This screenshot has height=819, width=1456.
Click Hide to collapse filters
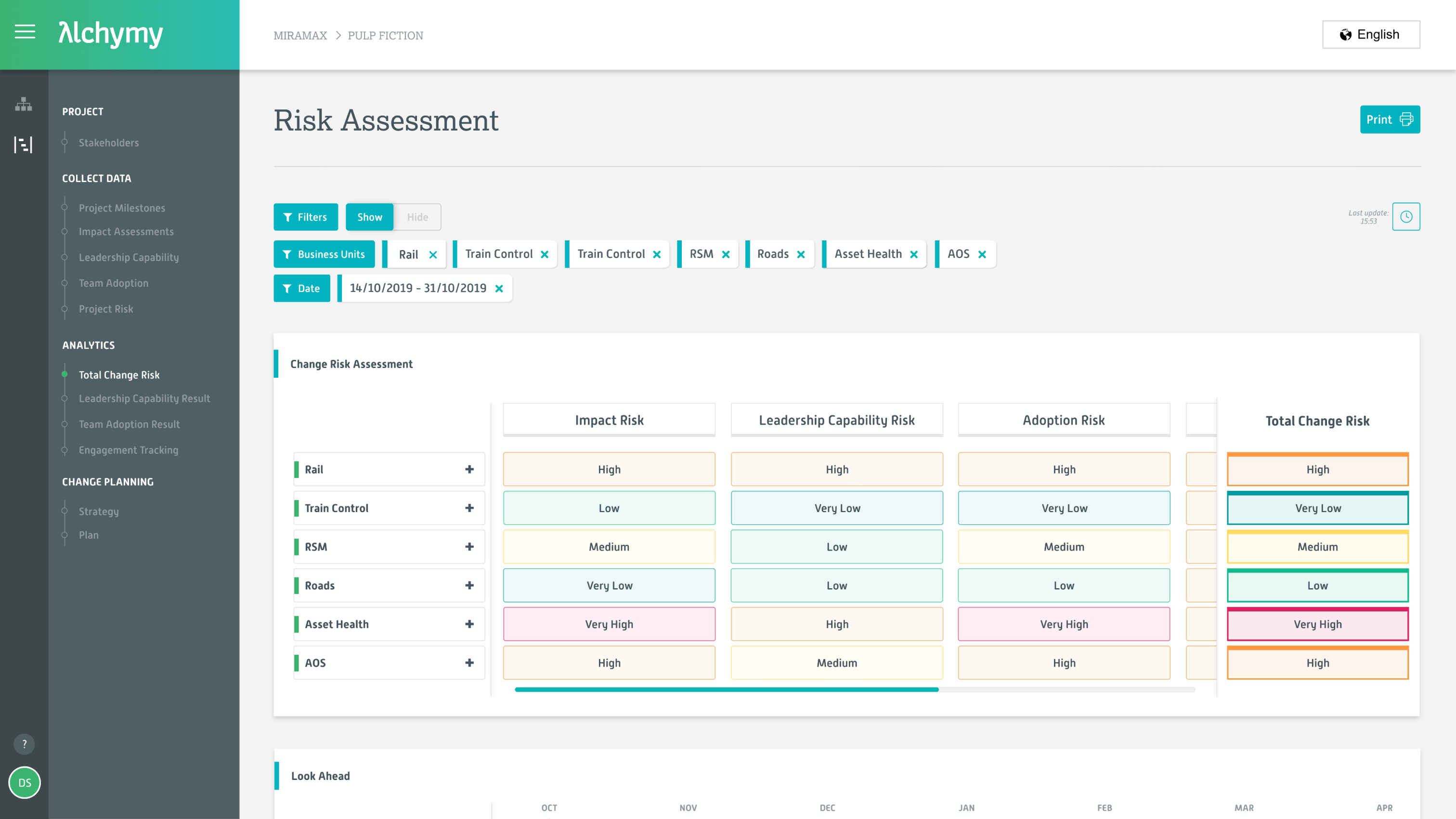pyautogui.click(x=417, y=217)
